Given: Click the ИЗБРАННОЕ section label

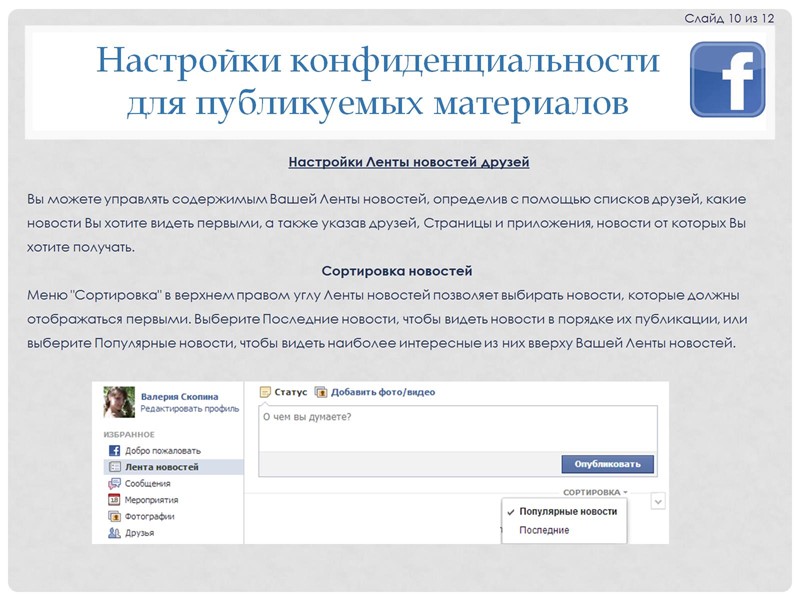Looking at the screenshot, I should [129, 435].
